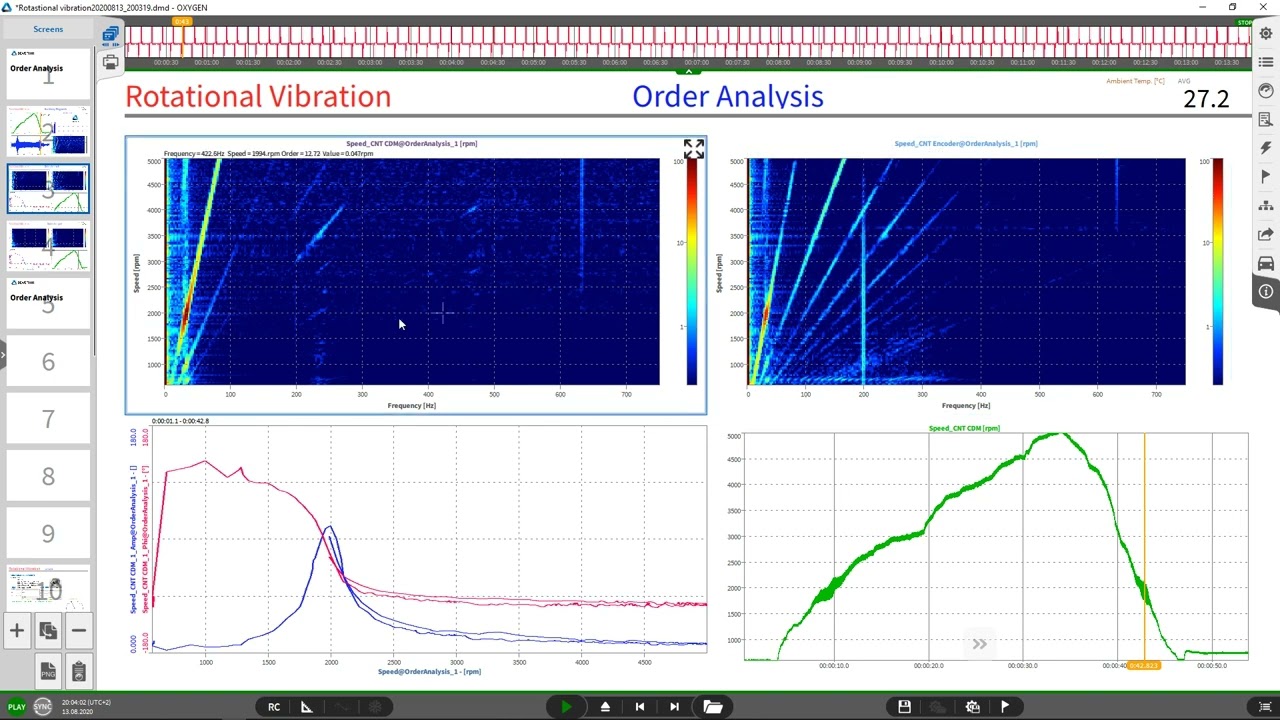Viewport: 1280px width, 720px height.
Task: Select screen thumbnail 5 Order Analysis
Action: [x=48, y=303]
